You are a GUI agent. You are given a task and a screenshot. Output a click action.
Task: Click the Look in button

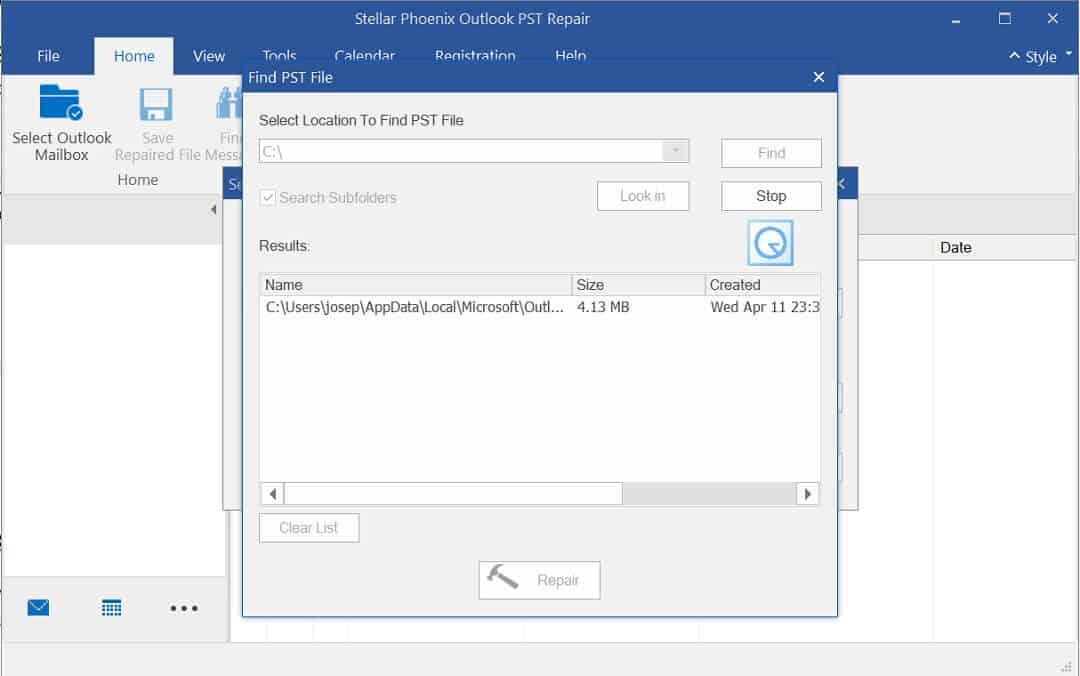[x=643, y=196]
